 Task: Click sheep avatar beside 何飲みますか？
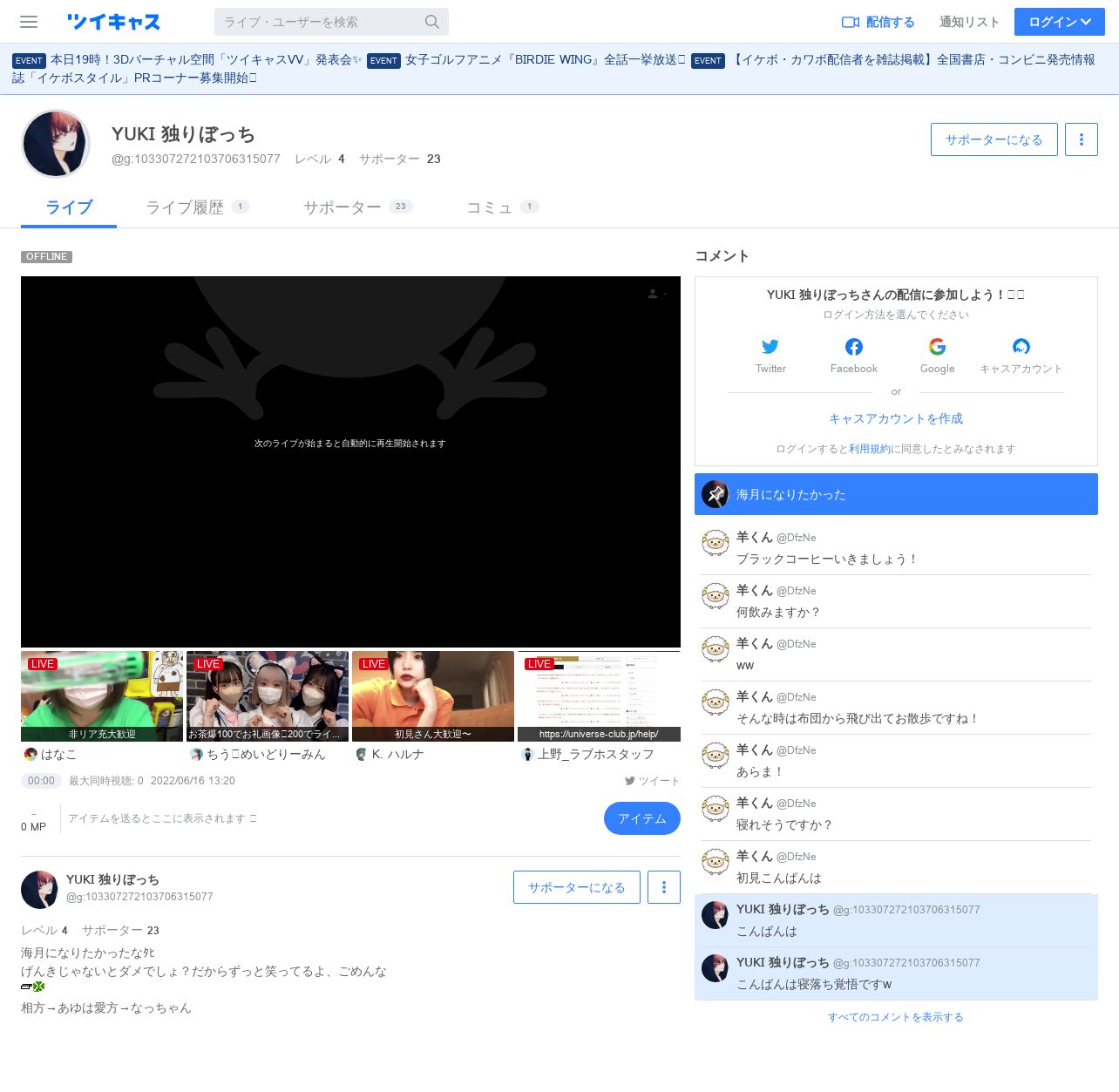[715, 597]
